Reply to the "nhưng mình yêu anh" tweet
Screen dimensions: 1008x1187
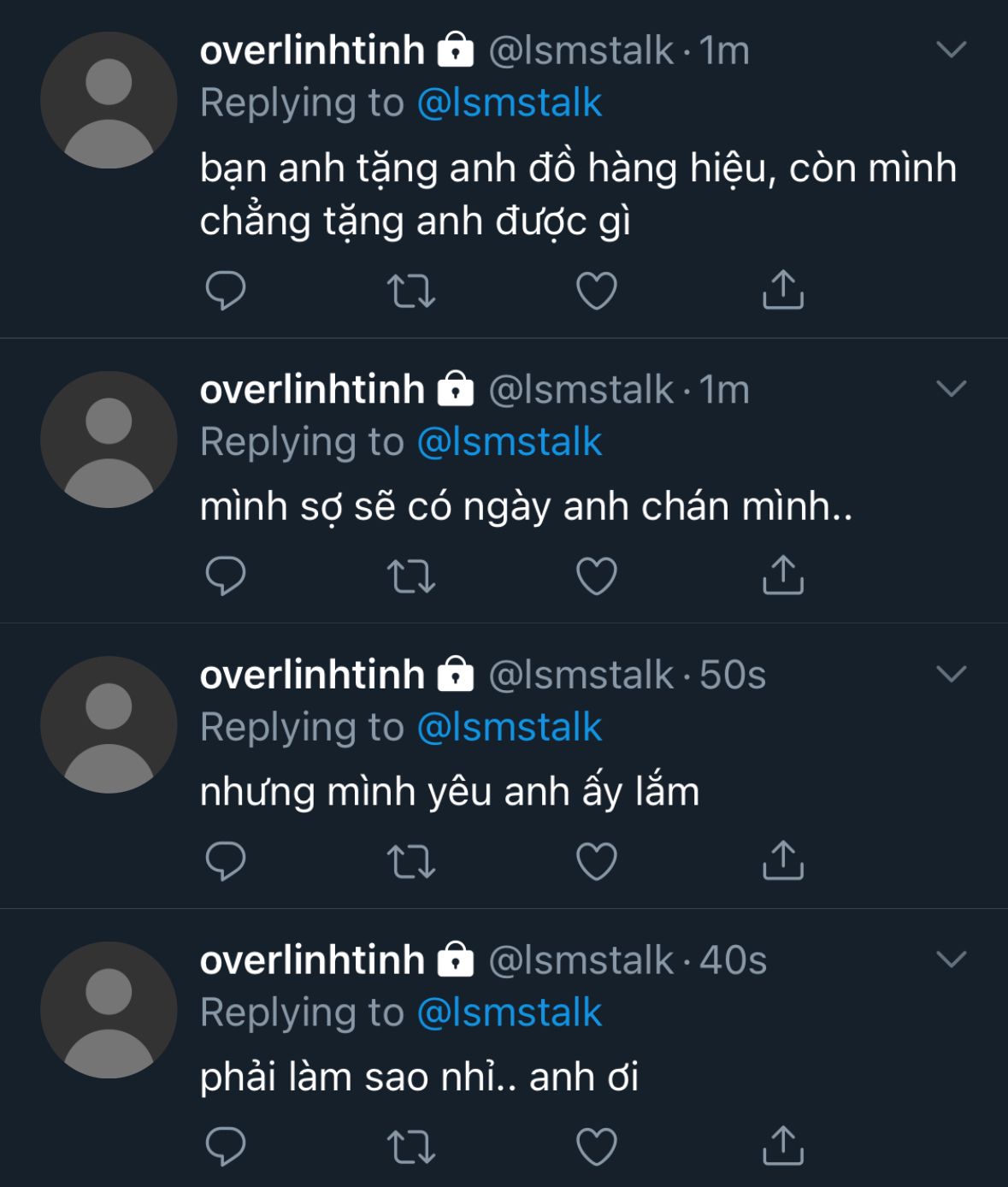(x=226, y=860)
